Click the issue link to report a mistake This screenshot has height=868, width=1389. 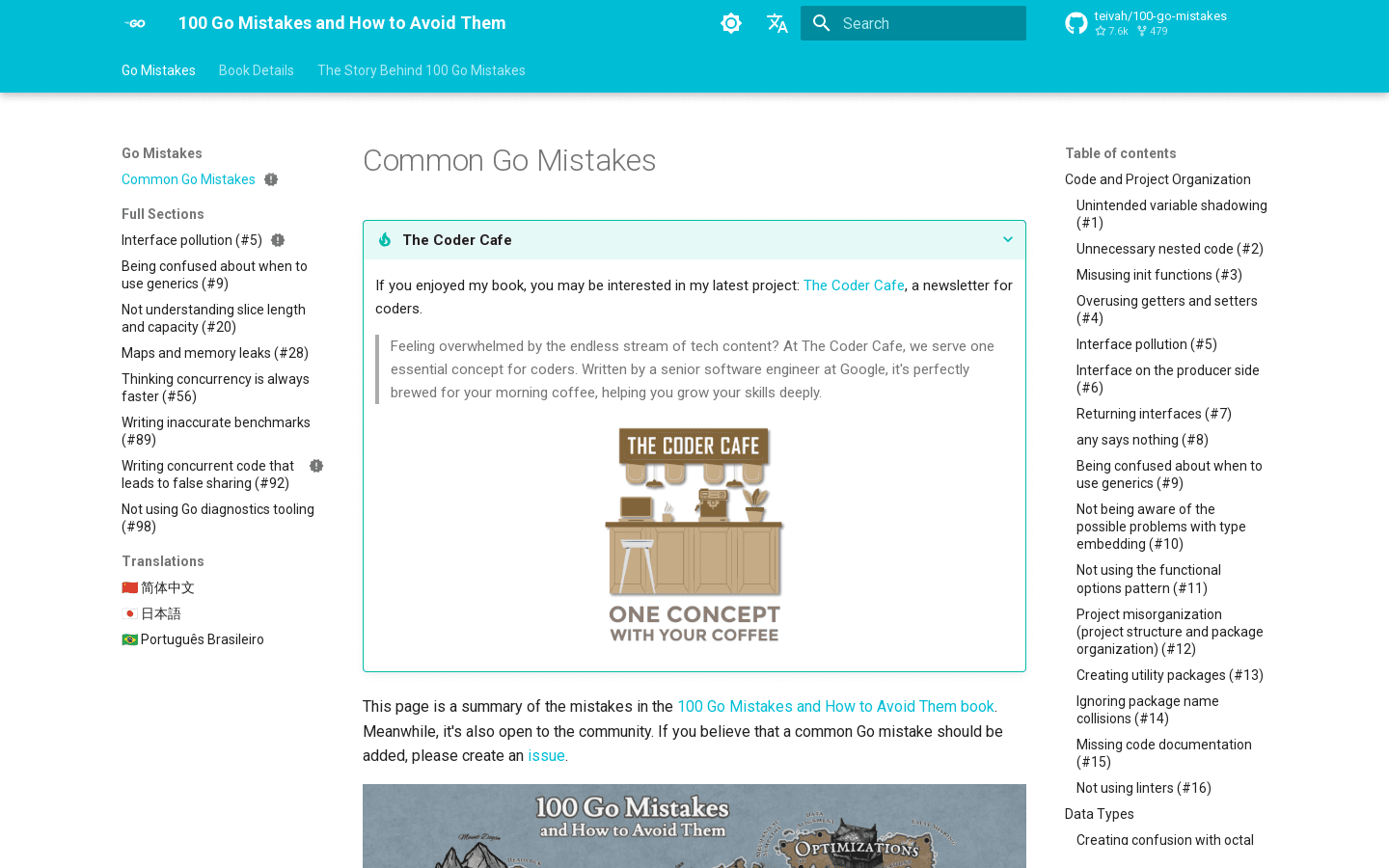546,755
